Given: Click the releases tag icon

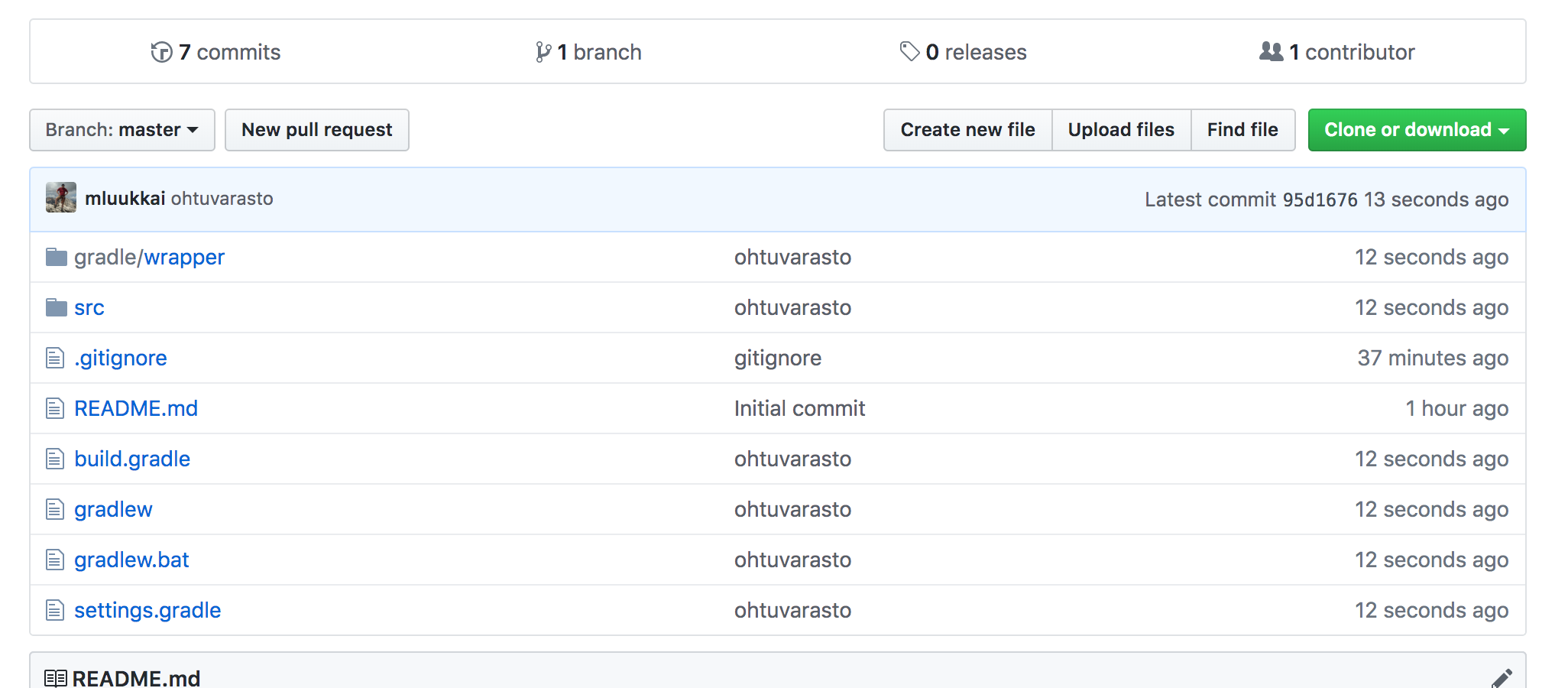Looking at the screenshot, I should [x=909, y=51].
